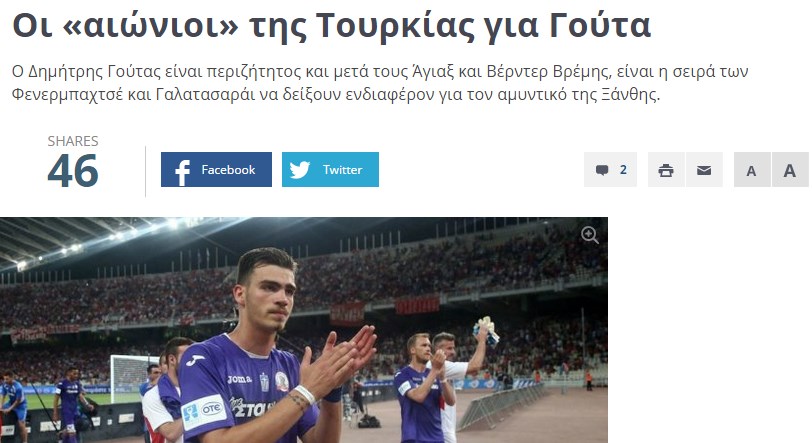Click the comment count number 2
Screen dimensions: 812x443
tap(623, 170)
